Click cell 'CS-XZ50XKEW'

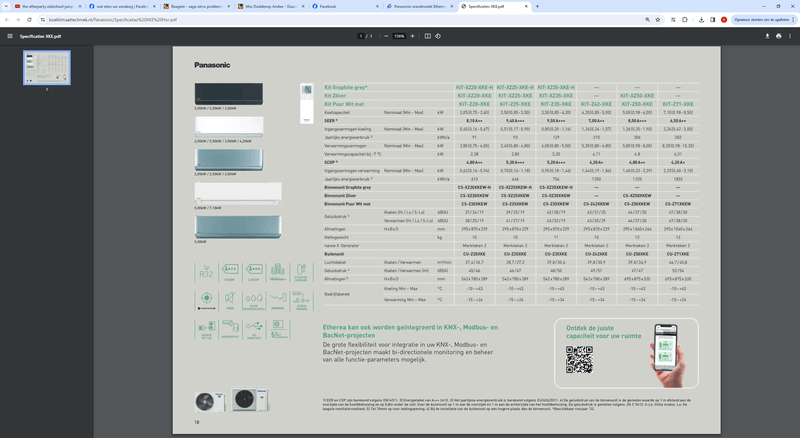click(x=637, y=196)
